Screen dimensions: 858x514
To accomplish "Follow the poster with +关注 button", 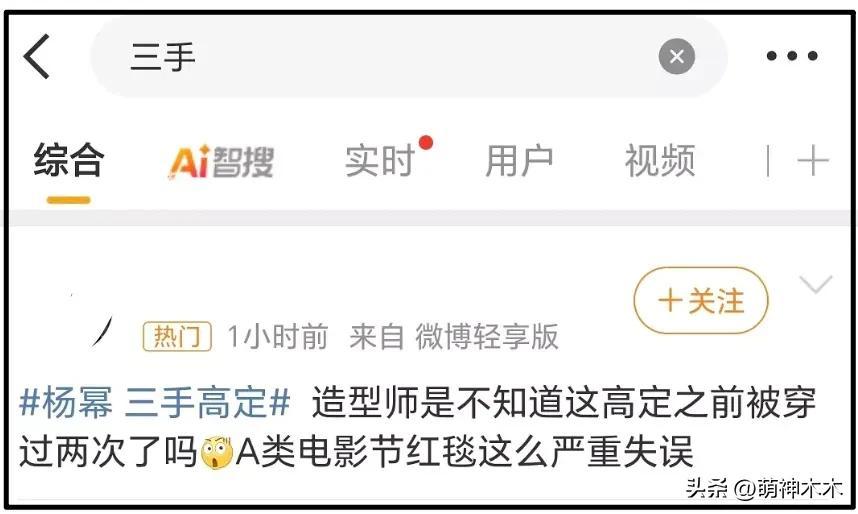I will coord(700,301).
